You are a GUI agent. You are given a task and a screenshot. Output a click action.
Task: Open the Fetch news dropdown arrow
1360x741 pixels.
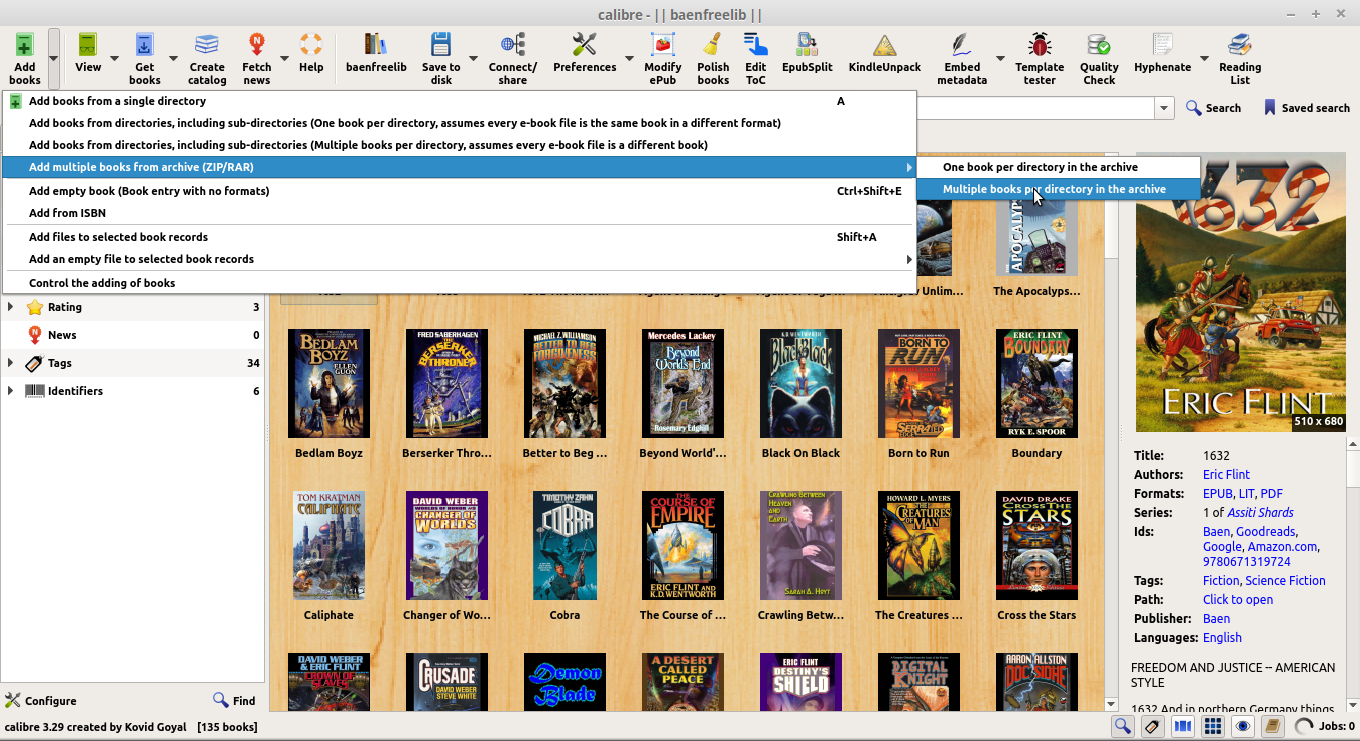point(284,59)
